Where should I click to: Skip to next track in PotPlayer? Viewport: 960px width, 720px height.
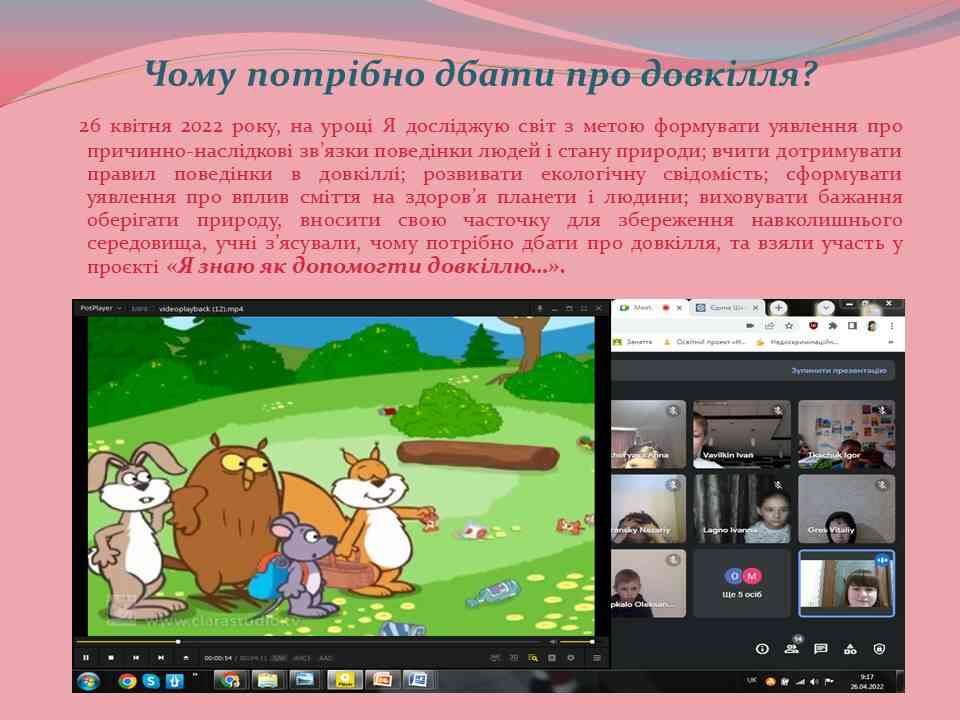click(x=160, y=658)
